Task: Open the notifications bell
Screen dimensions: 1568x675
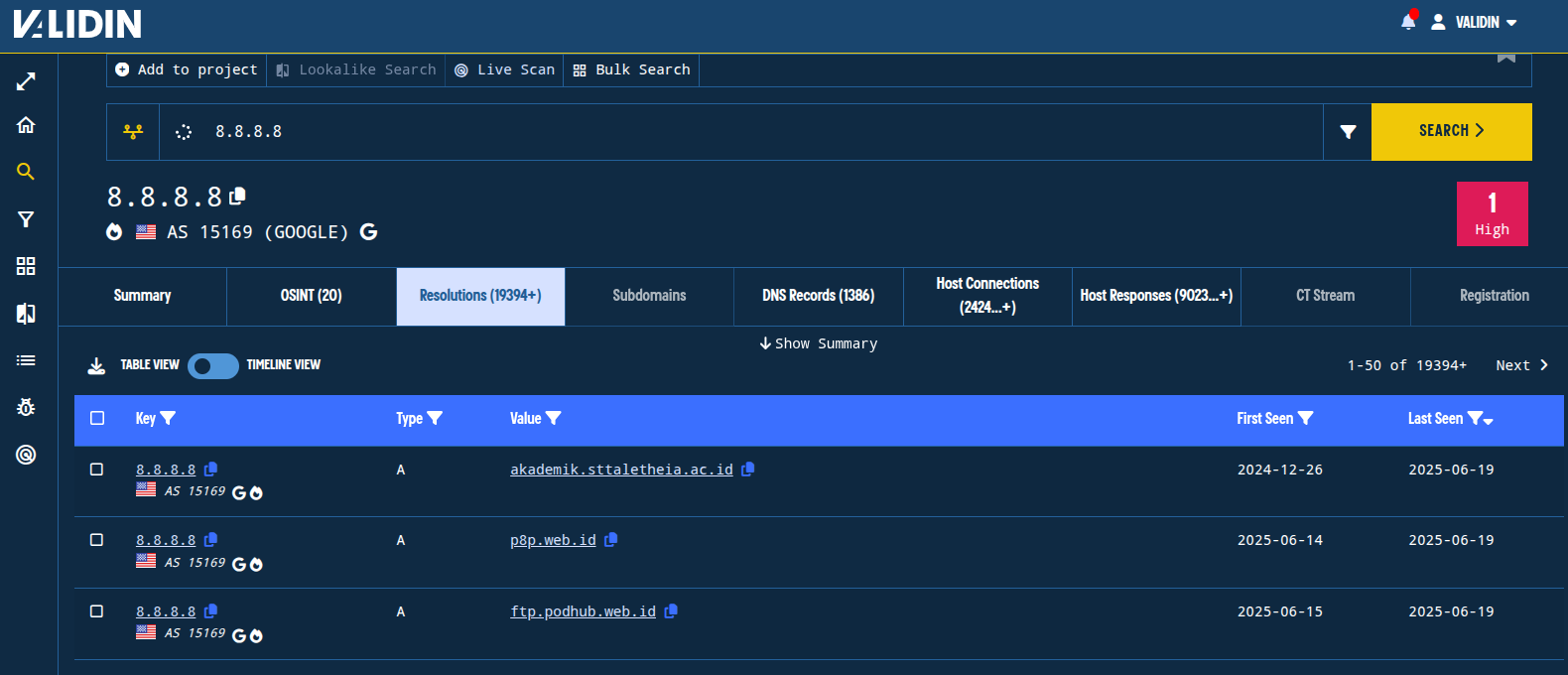Action: (1408, 21)
